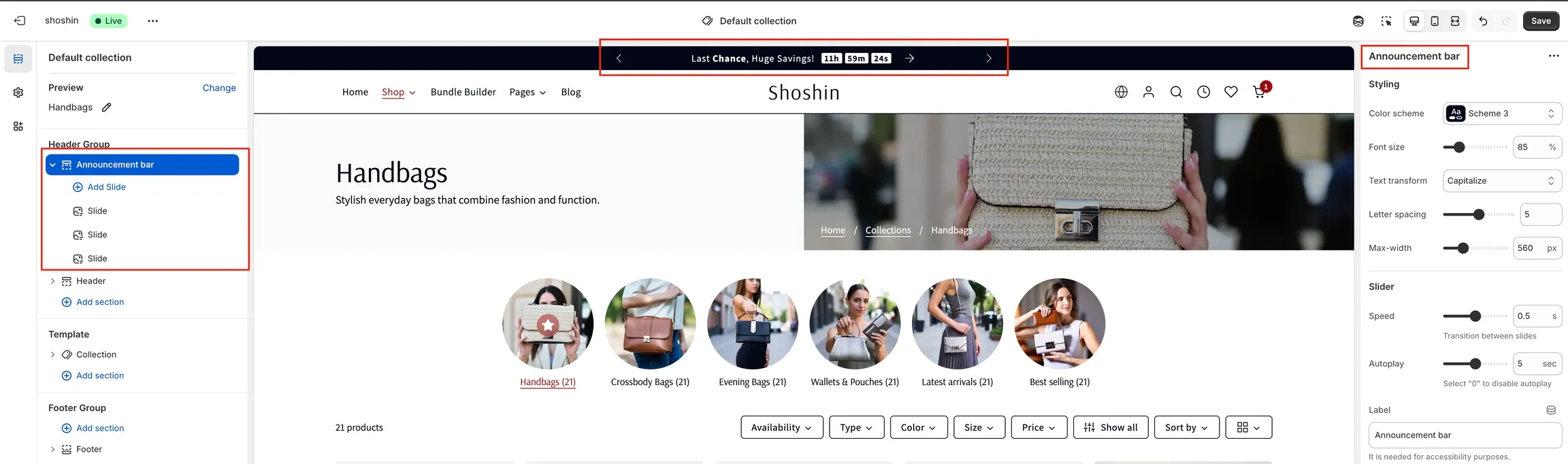Click the Label text input field
Screen dimensions: 1568x464
pos(1465,435)
